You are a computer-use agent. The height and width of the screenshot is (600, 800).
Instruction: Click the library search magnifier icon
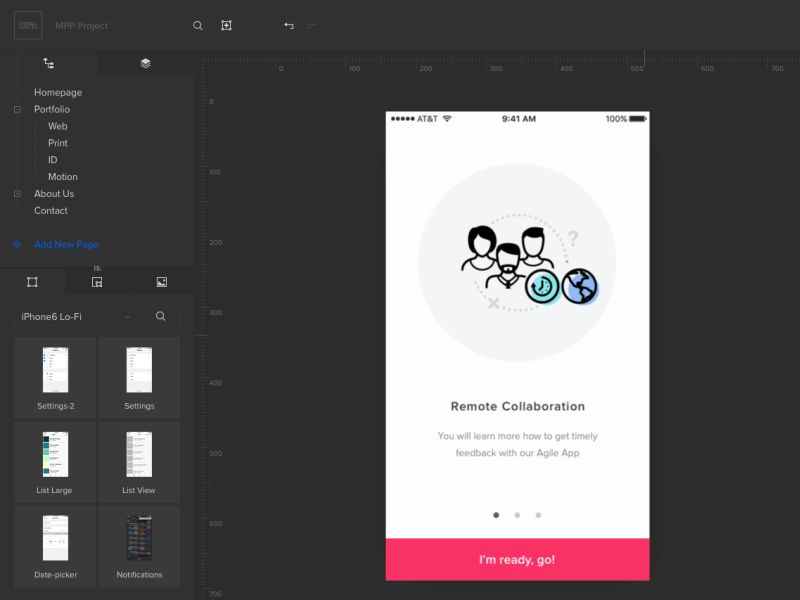pos(160,315)
